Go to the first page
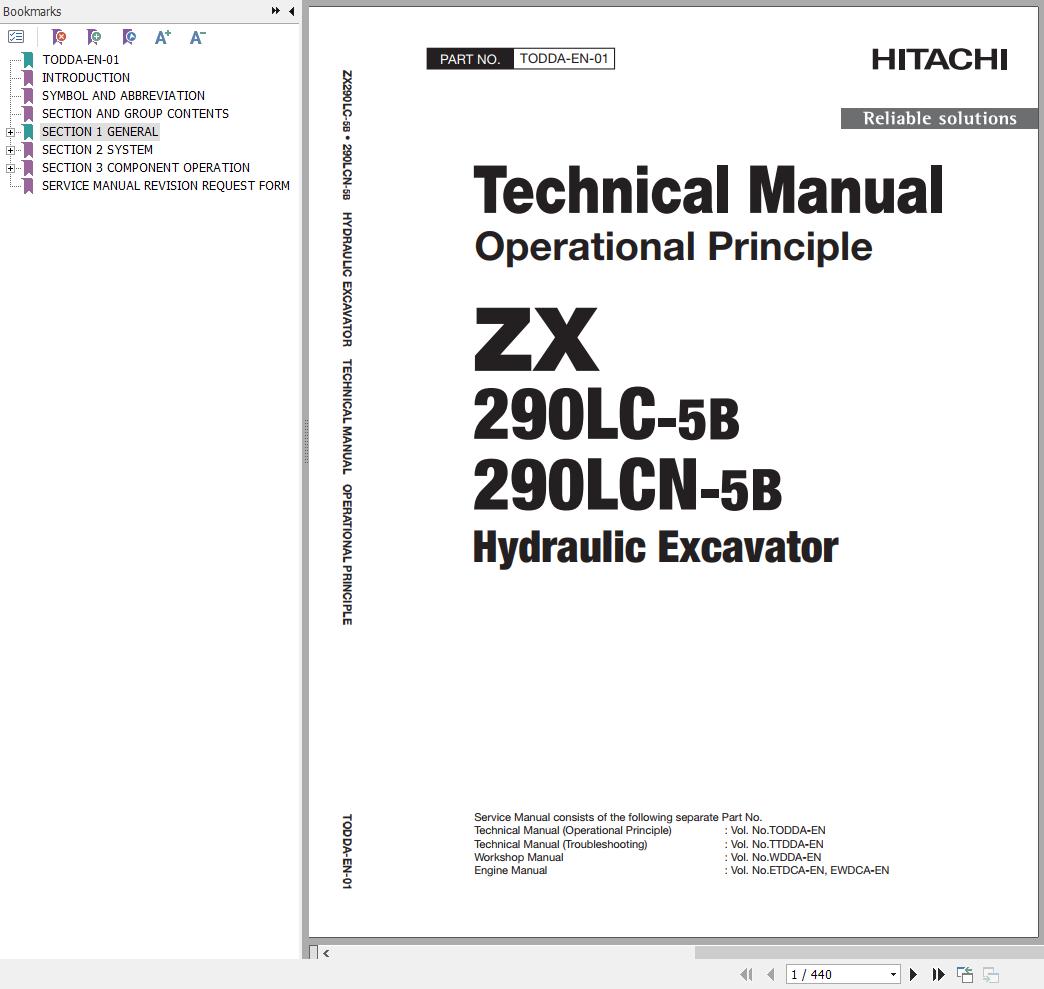 (x=746, y=974)
